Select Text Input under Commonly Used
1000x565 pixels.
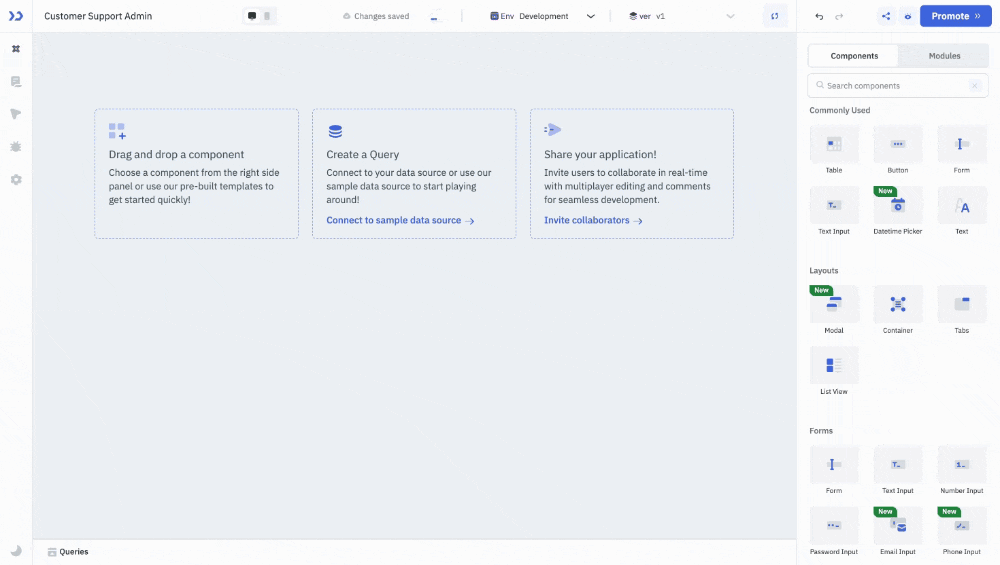click(834, 211)
